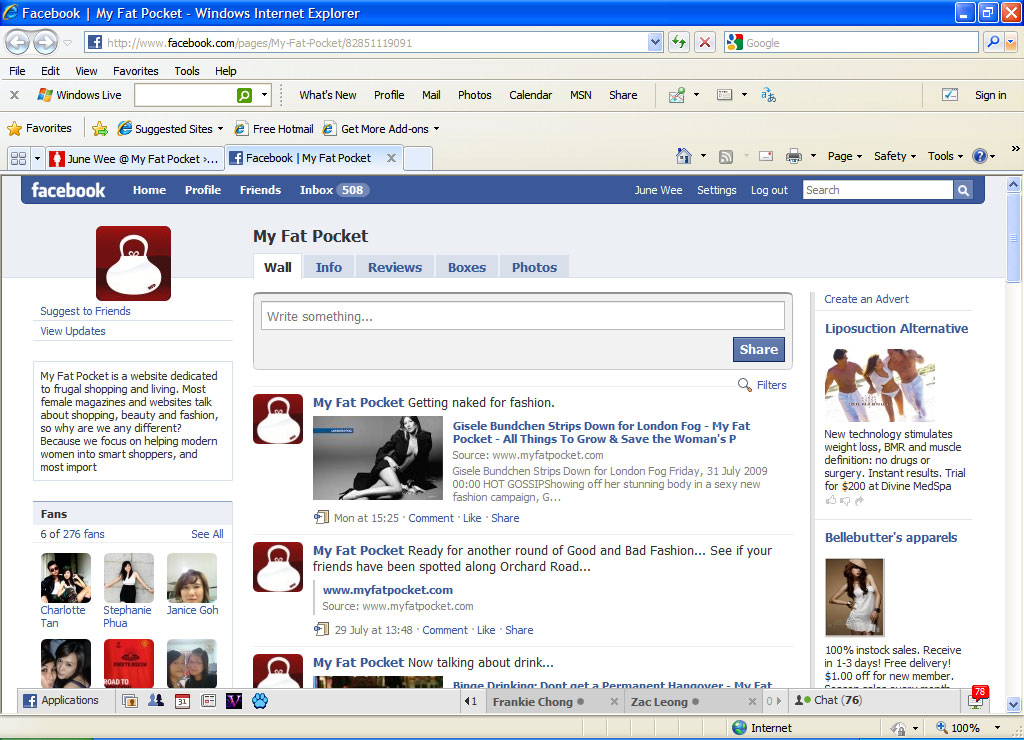Open the Gisele Bundchen Strips Down article link
This screenshot has width=1024, height=740.
click(x=601, y=432)
